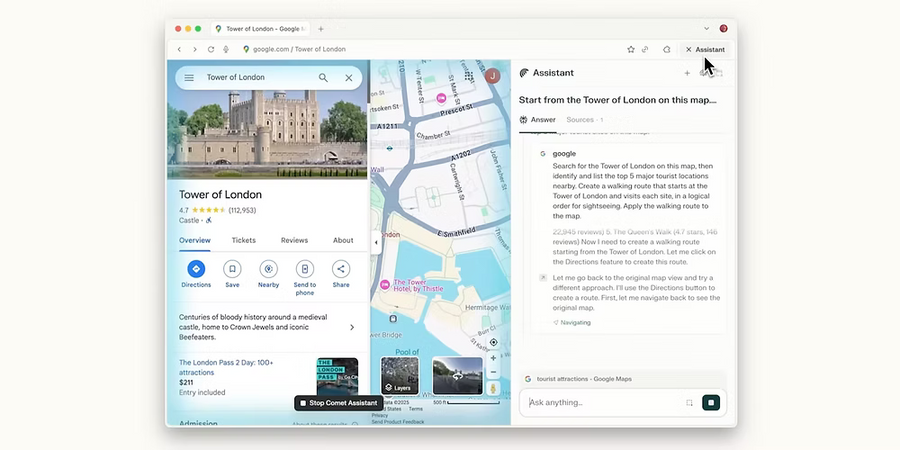This screenshot has height=450, width=900.
Task: Click the address bar URL
Action: 299,49
